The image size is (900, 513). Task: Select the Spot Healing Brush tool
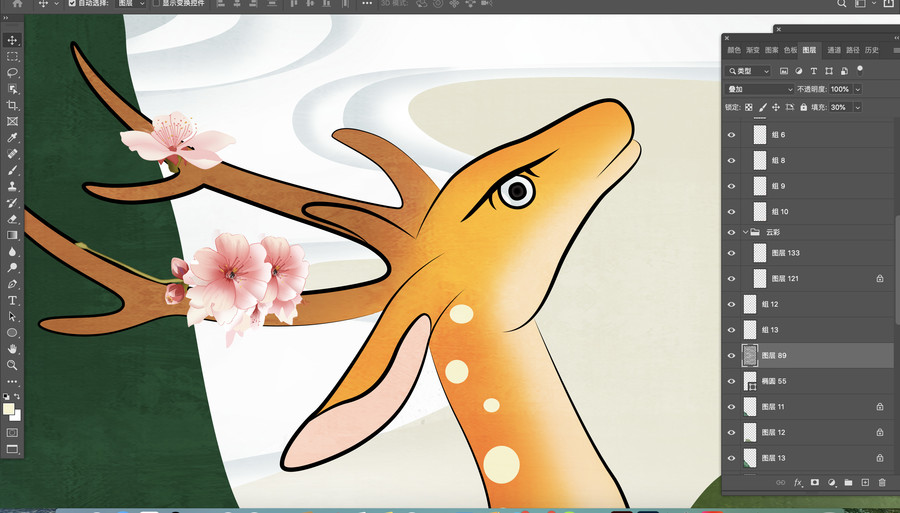[12, 154]
